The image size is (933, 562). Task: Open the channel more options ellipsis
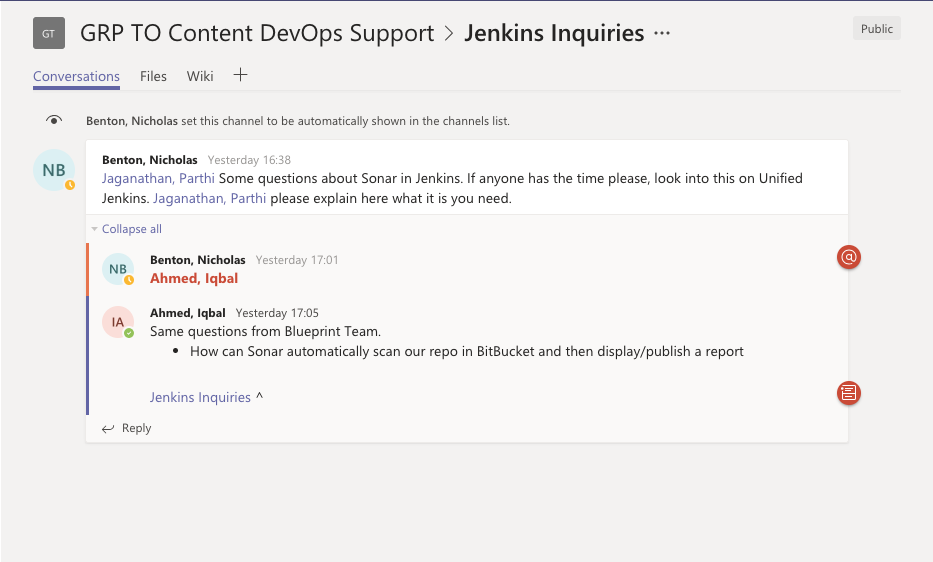point(662,33)
